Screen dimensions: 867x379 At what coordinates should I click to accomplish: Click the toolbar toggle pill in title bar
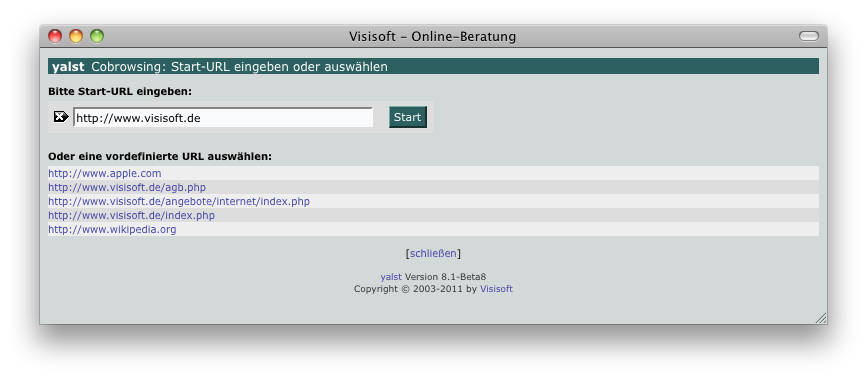pyautogui.click(x=808, y=36)
